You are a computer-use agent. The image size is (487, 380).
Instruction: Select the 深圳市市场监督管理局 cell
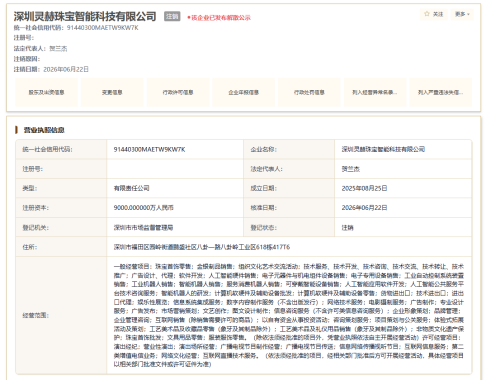175,227
